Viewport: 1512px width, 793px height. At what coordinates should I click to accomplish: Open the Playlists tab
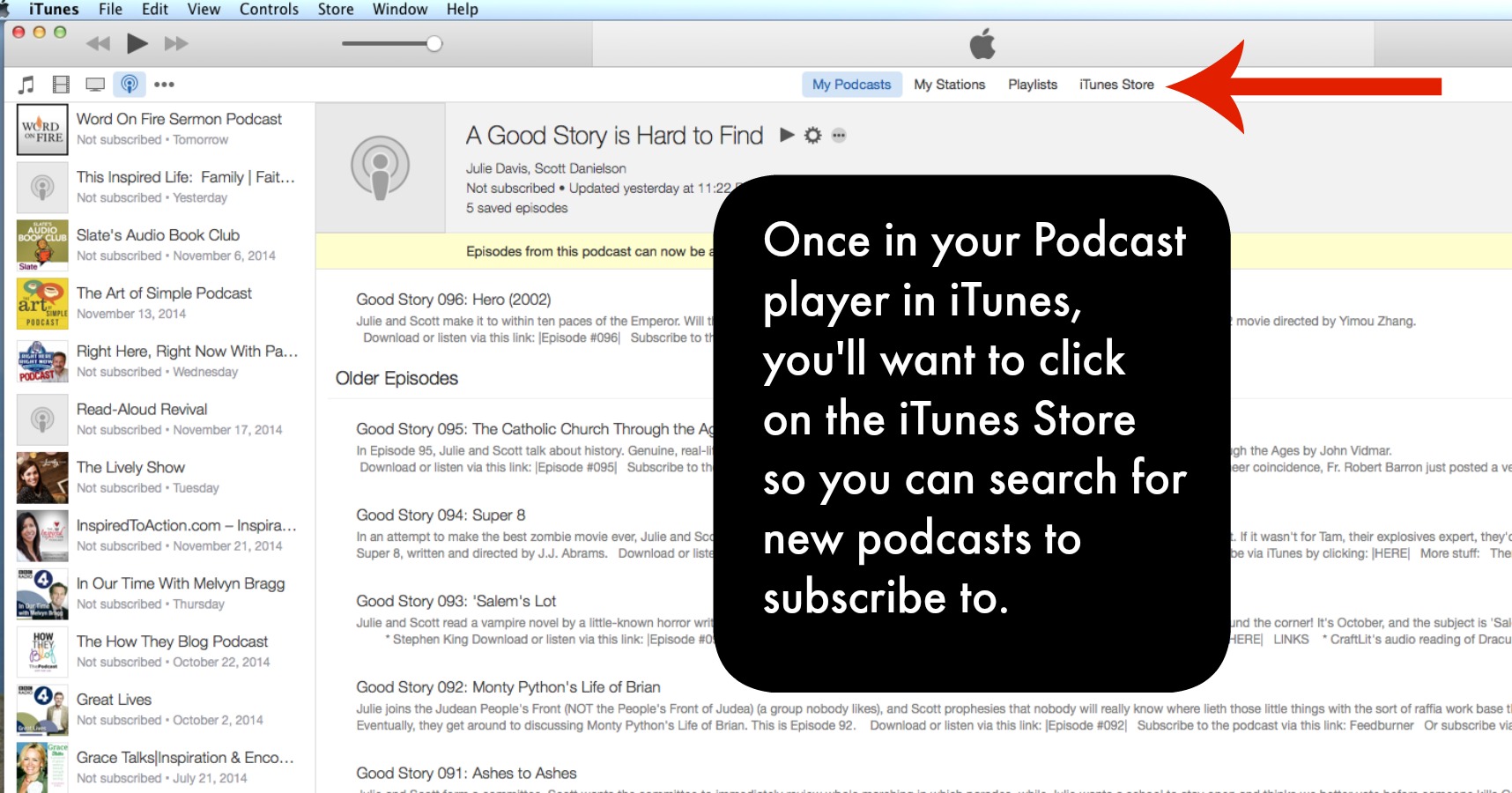click(1033, 85)
